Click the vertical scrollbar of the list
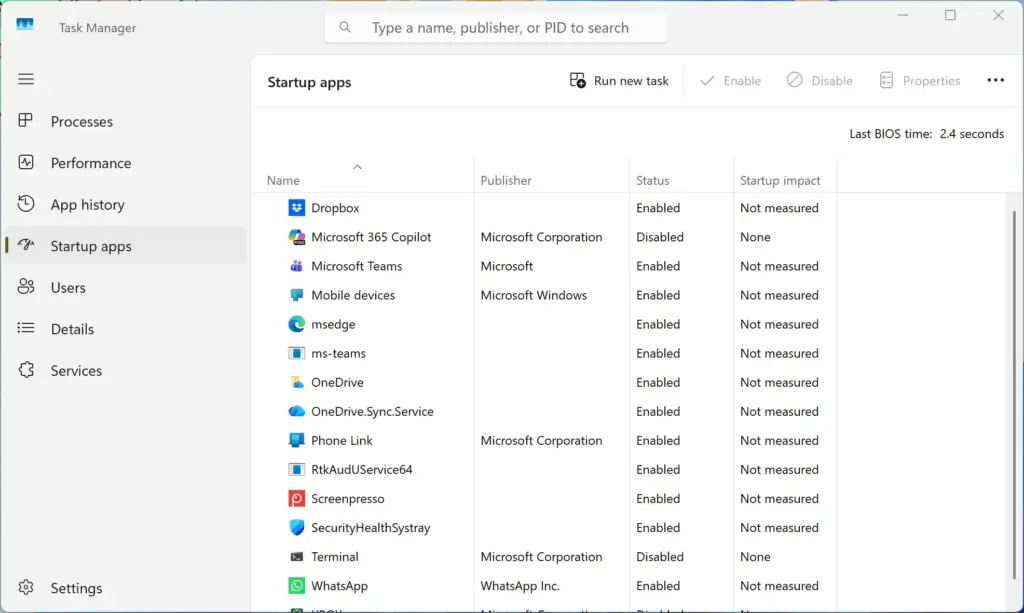 [x=1014, y=395]
